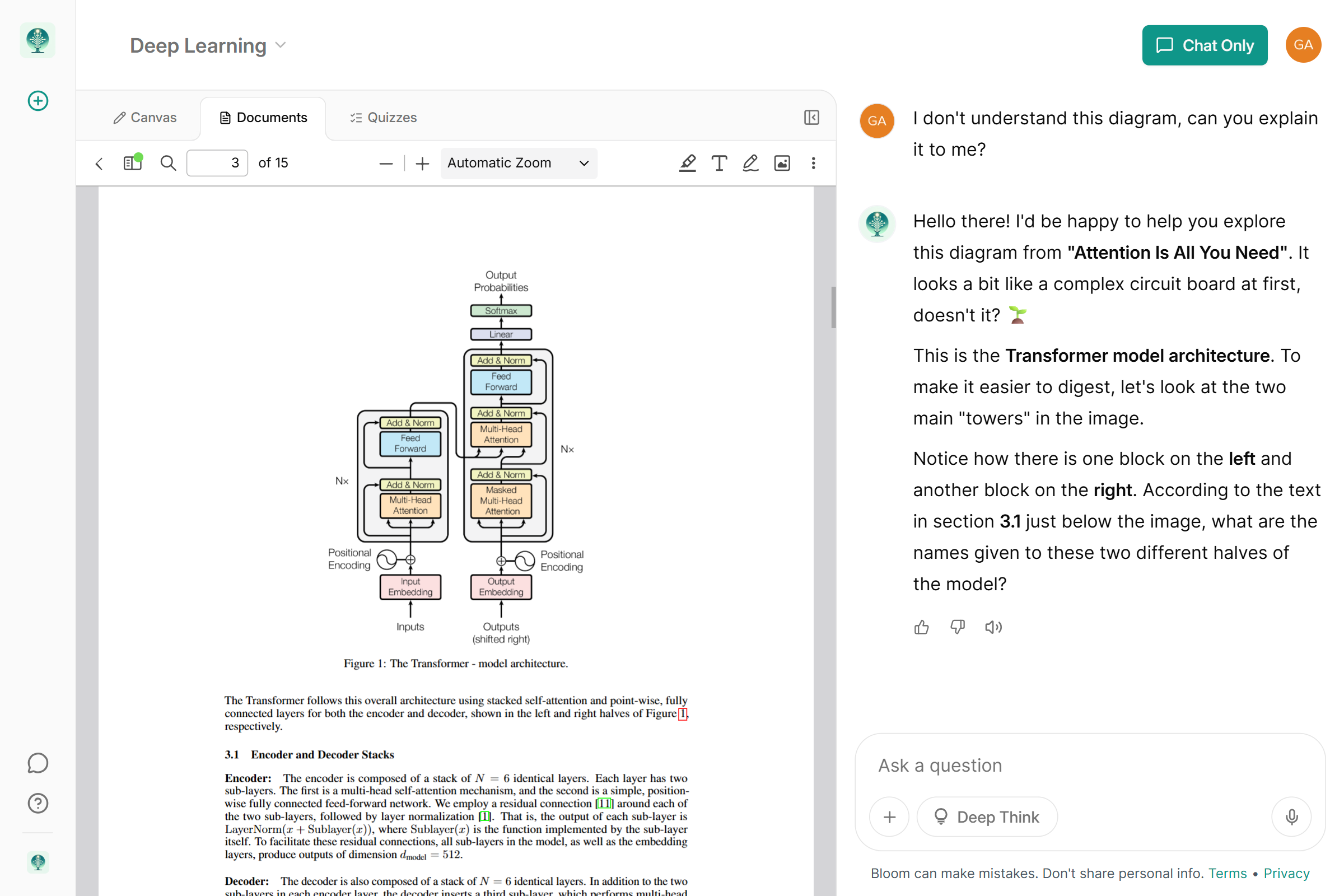The width and height of the screenshot is (1344, 896).
Task: Start a new chat with the plus icon
Action: (37, 101)
